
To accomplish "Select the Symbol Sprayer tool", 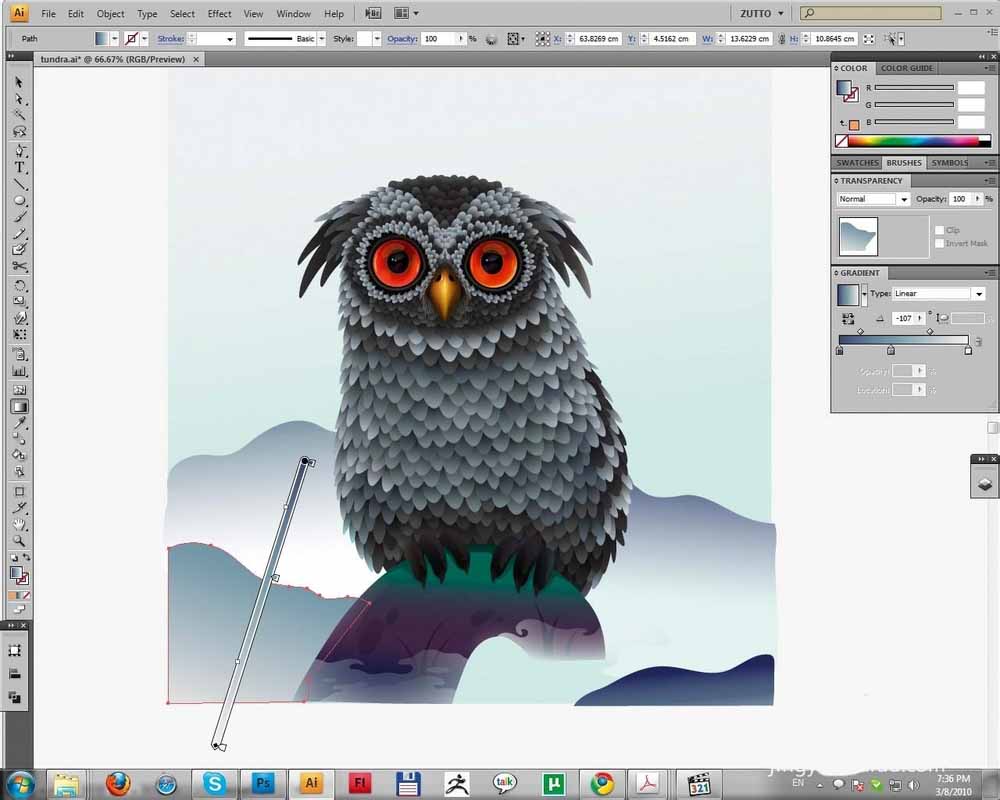I will tap(19, 355).
